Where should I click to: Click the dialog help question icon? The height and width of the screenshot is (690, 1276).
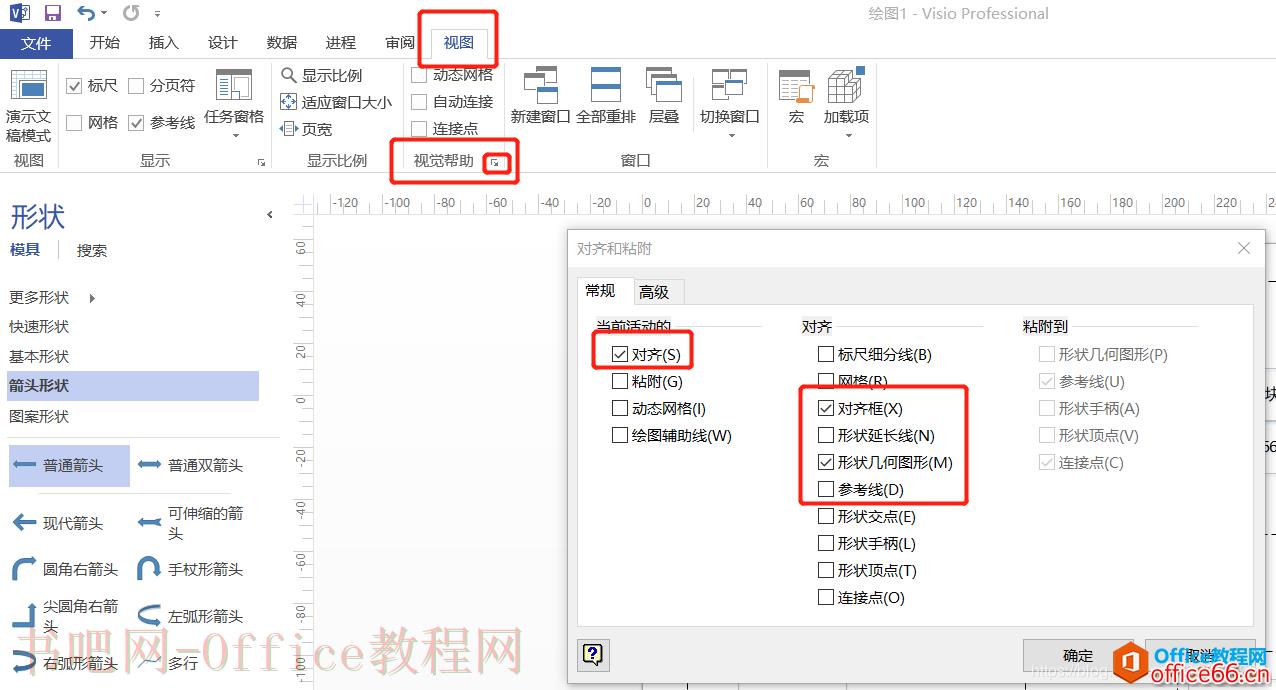coord(594,655)
